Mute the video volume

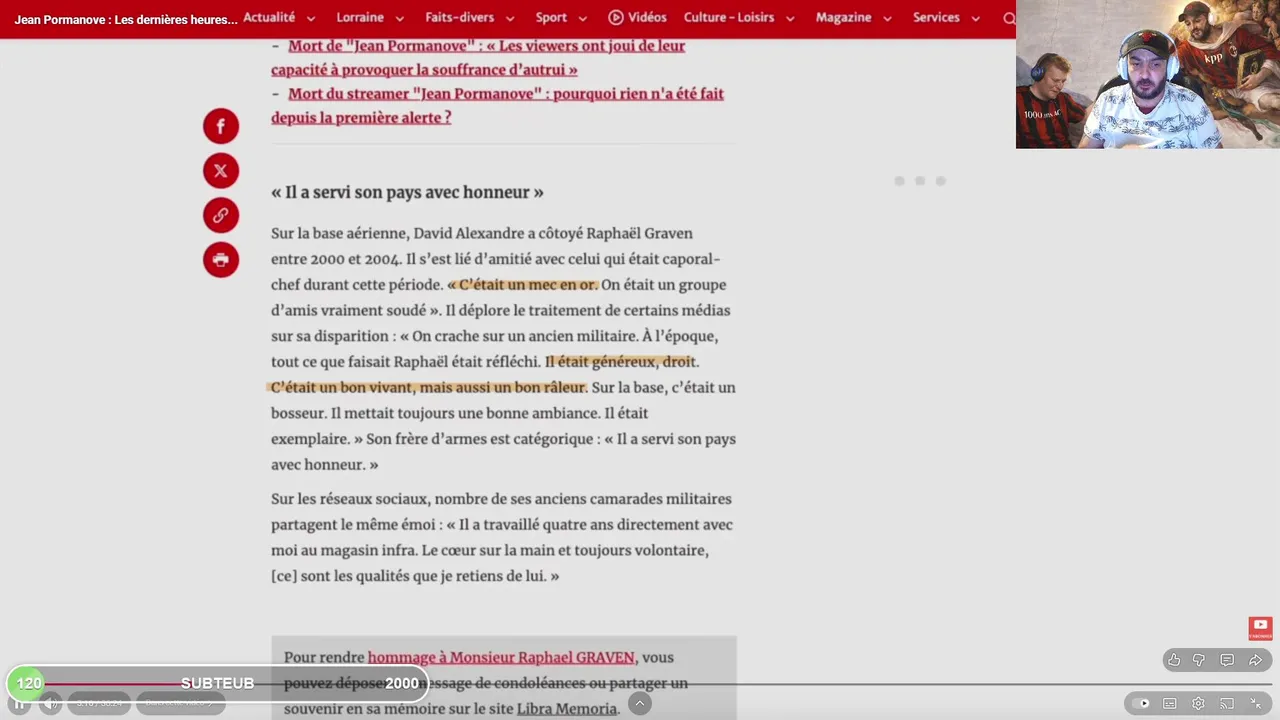pos(49,704)
